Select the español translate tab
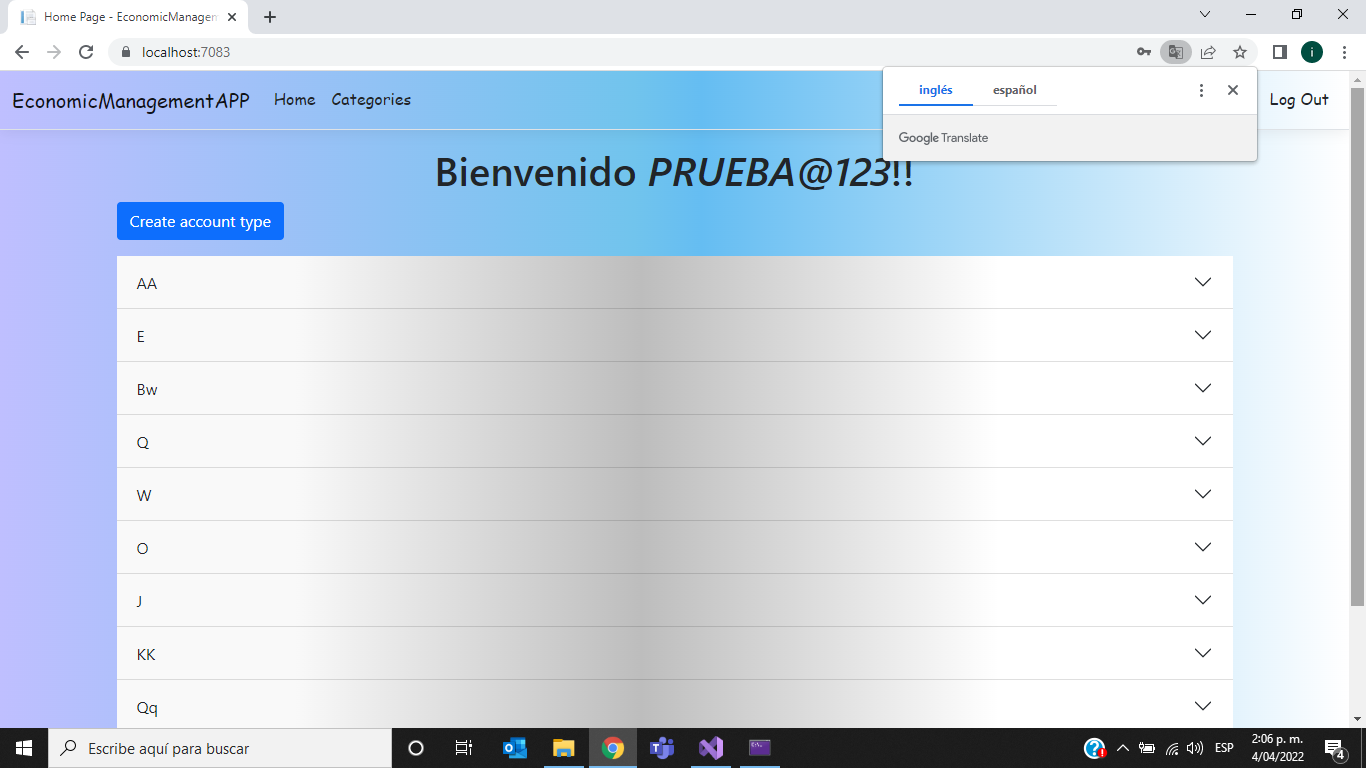The width and height of the screenshot is (1366, 768). (1015, 90)
